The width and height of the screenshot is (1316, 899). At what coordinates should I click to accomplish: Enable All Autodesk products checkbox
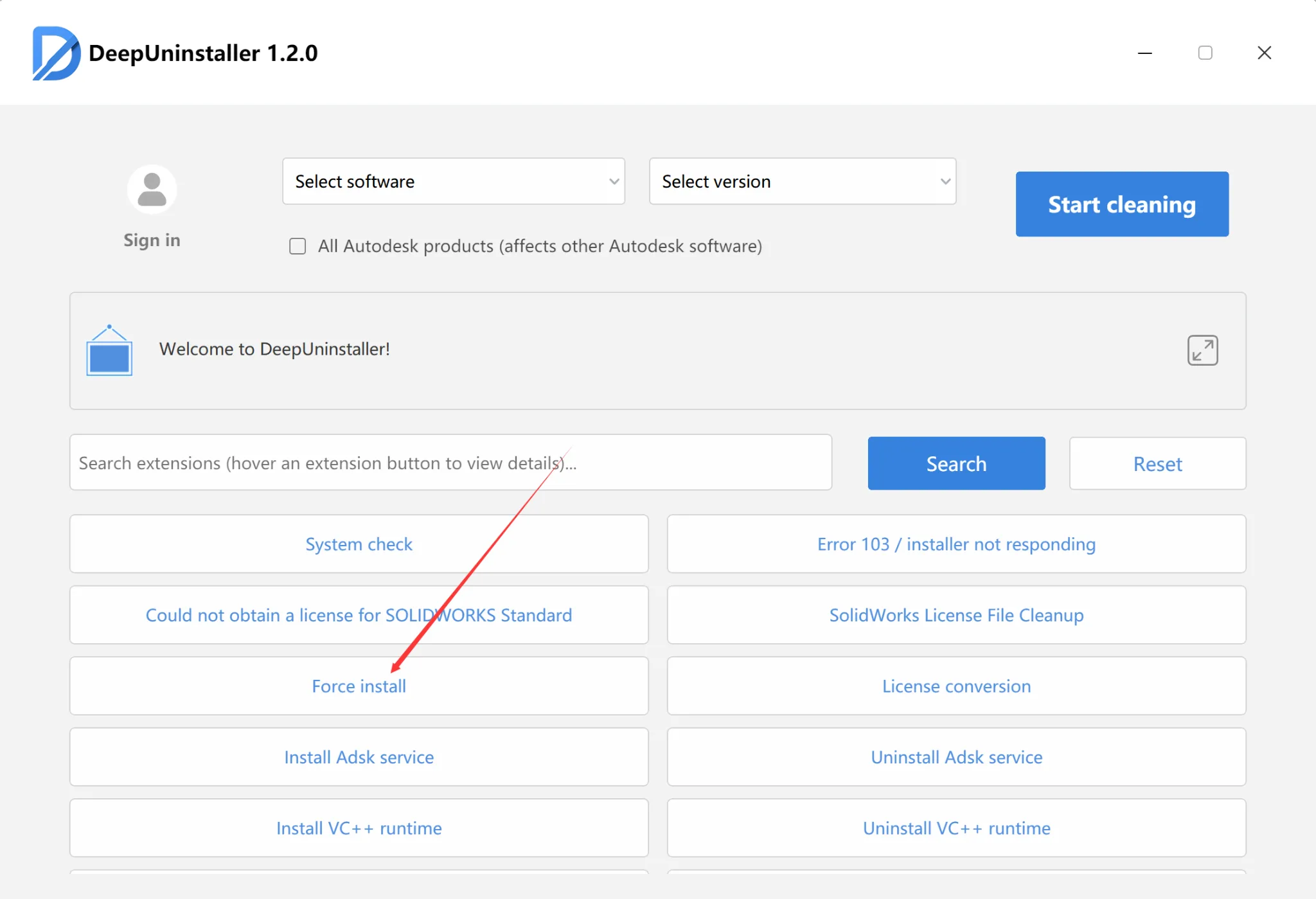click(298, 246)
